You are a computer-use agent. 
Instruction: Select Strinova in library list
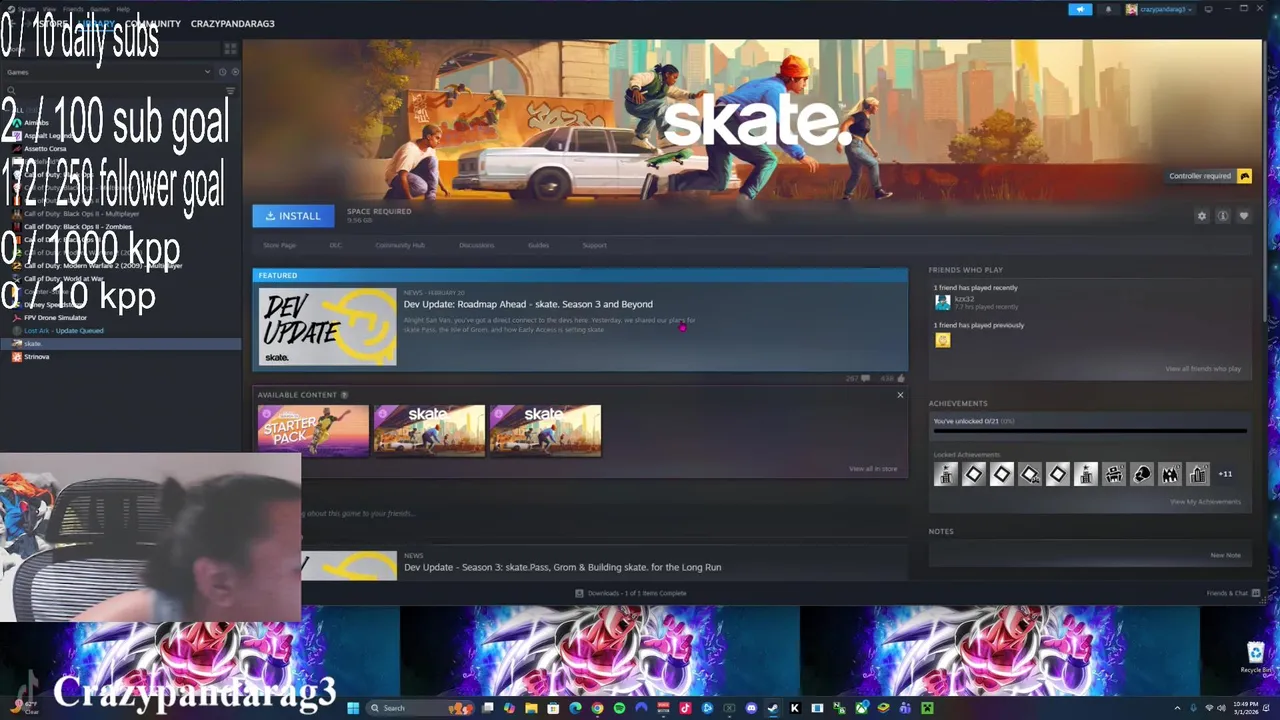click(x=36, y=357)
